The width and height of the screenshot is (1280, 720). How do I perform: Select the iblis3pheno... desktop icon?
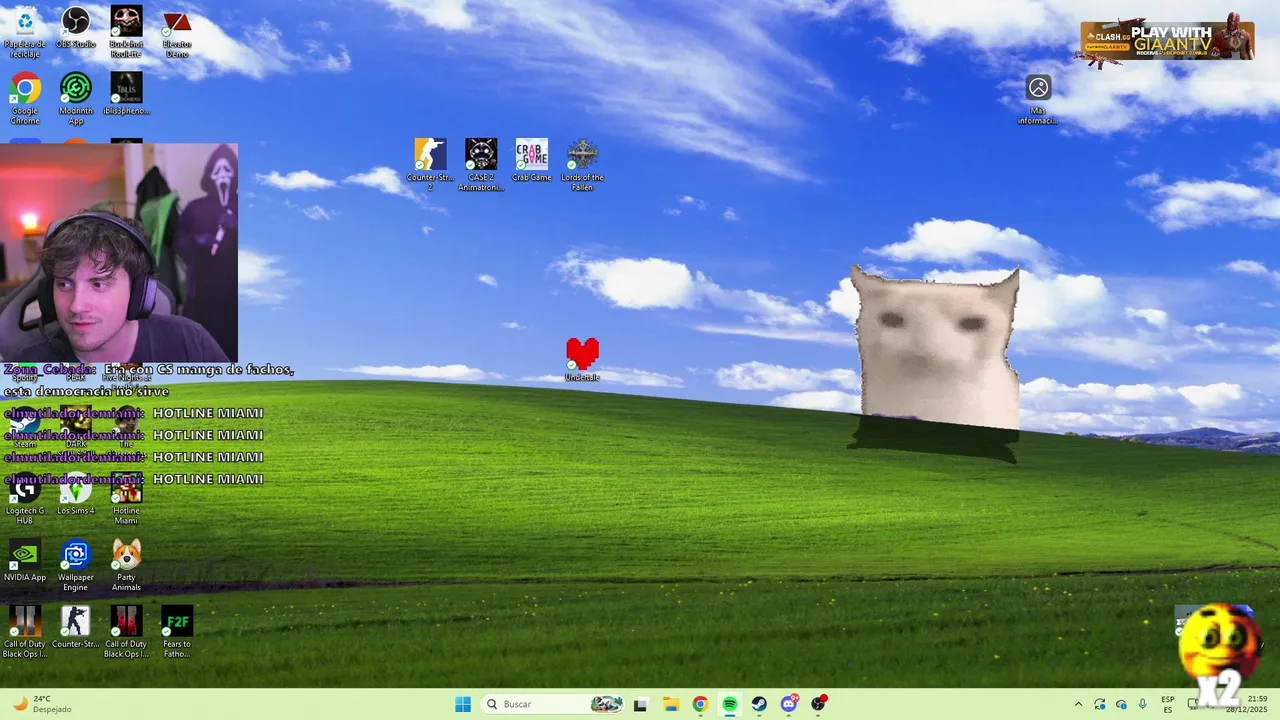(126, 94)
